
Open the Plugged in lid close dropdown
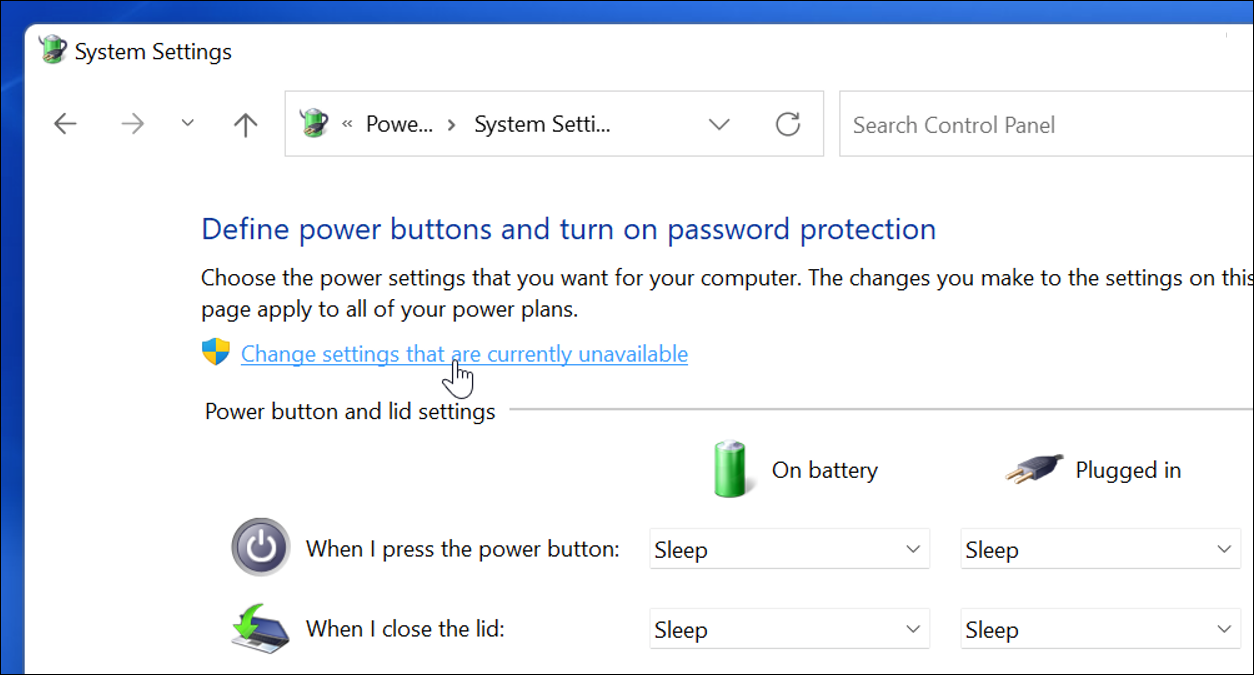(x=1100, y=629)
